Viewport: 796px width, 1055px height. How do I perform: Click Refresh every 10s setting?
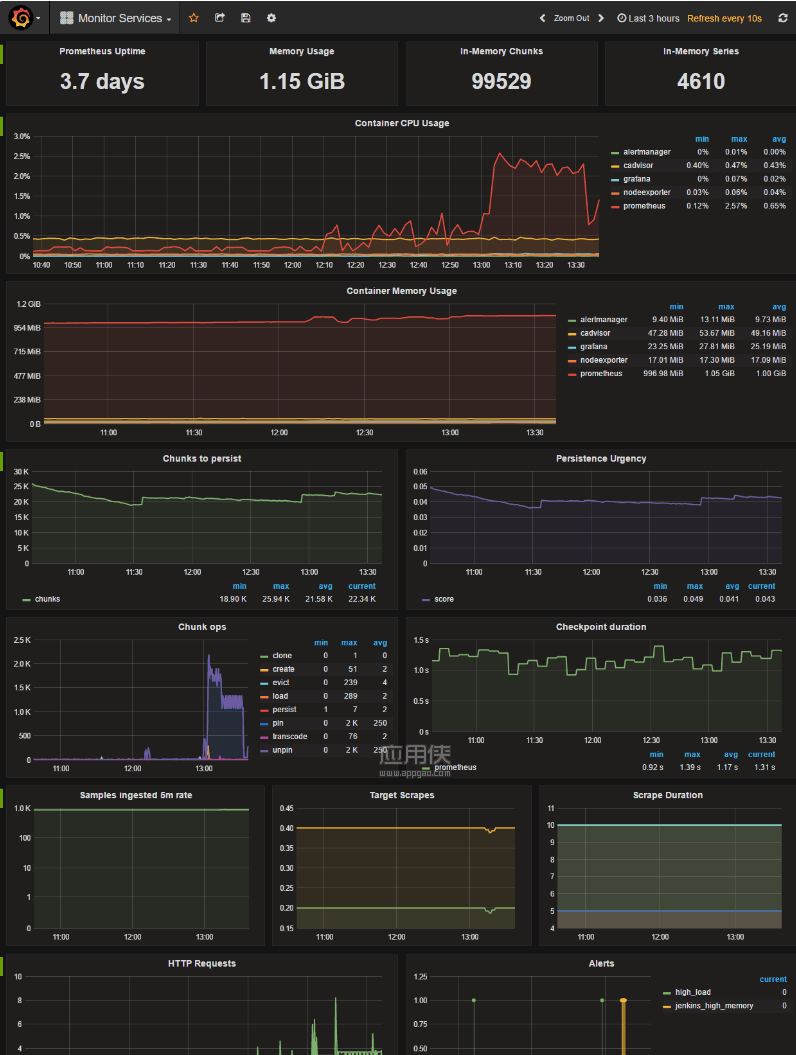(724, 18)
